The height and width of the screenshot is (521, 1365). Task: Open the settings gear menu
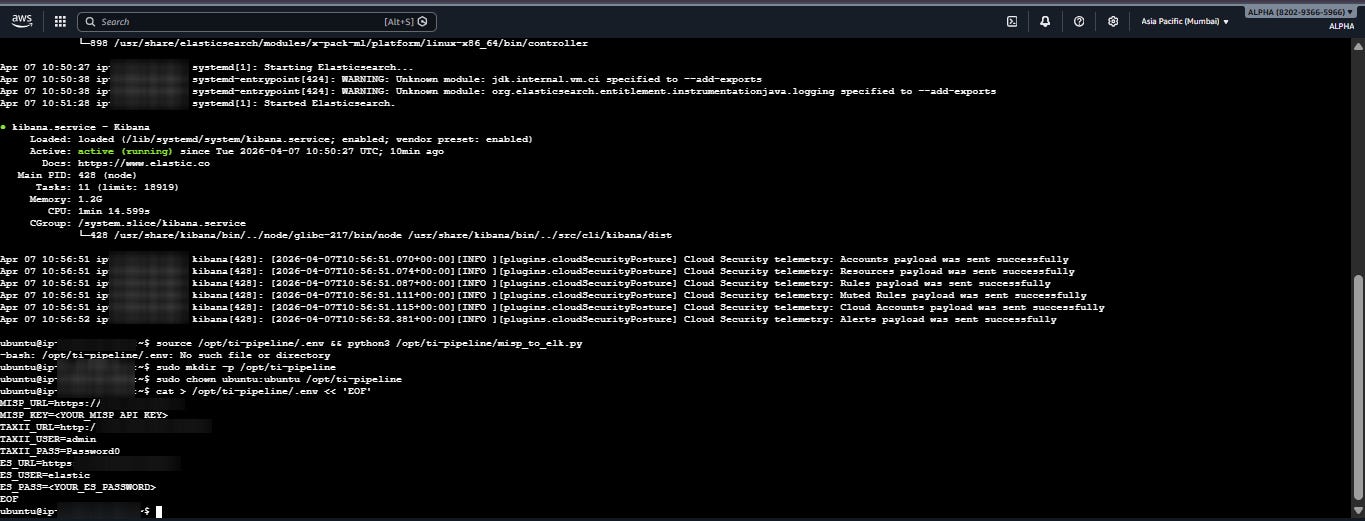pos(1113,21)
